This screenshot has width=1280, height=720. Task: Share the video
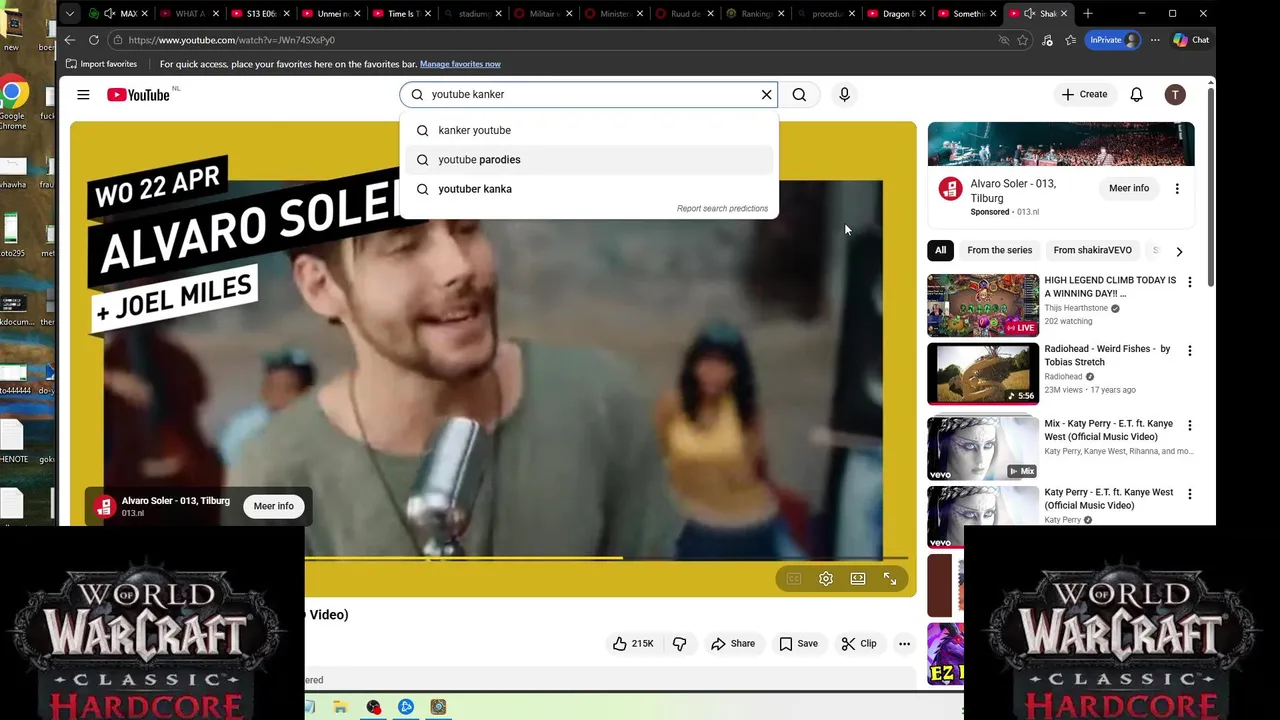733,644
